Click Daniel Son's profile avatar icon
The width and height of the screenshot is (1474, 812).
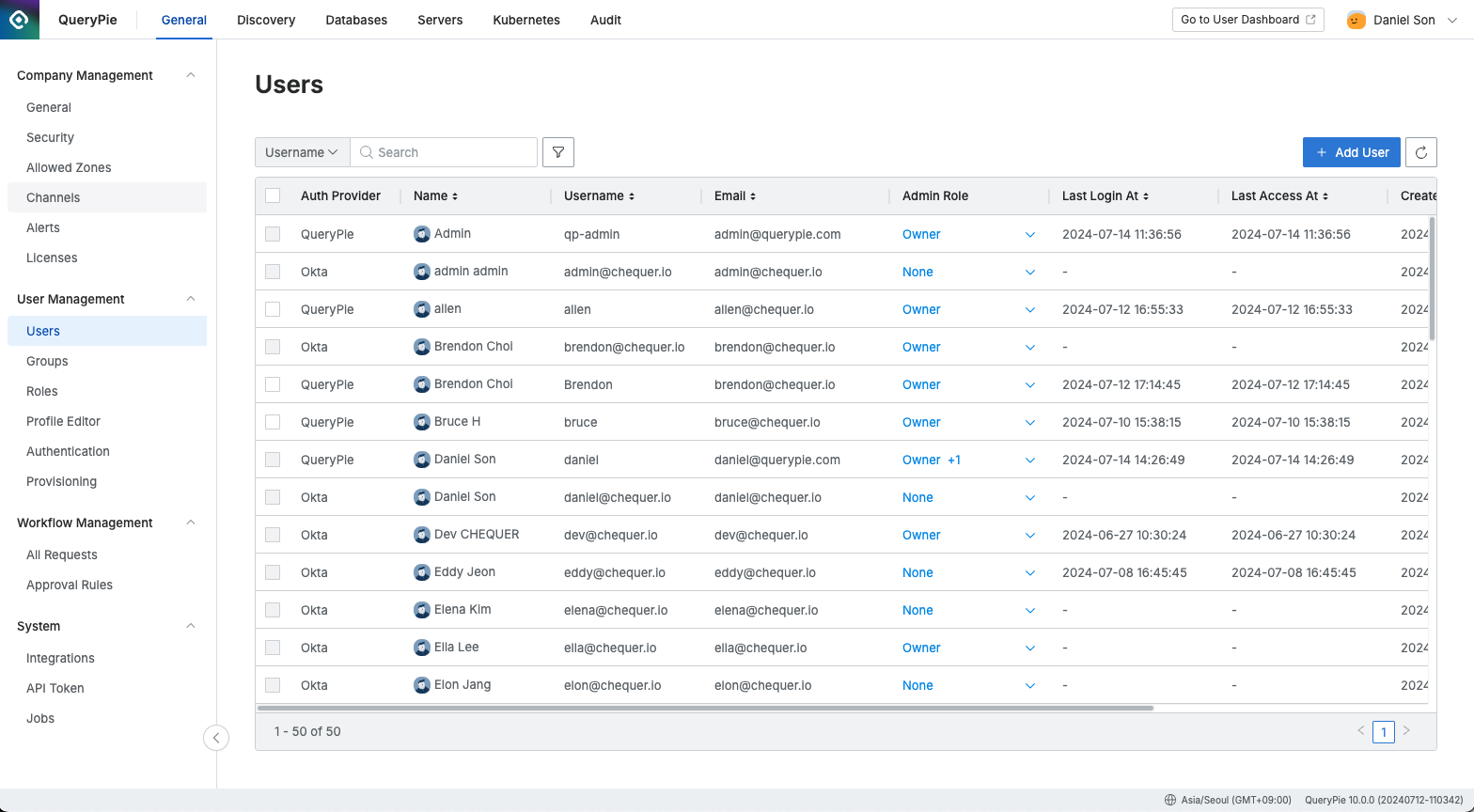coord(1356,20)
